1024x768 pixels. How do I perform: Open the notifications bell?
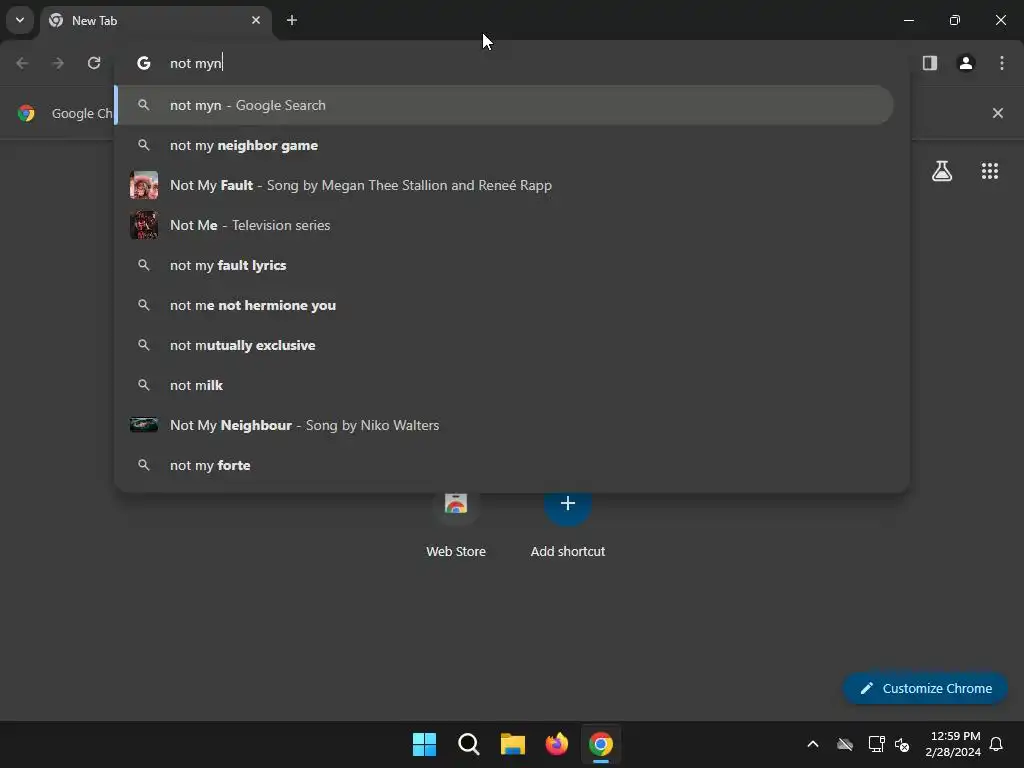pos(997,744)
